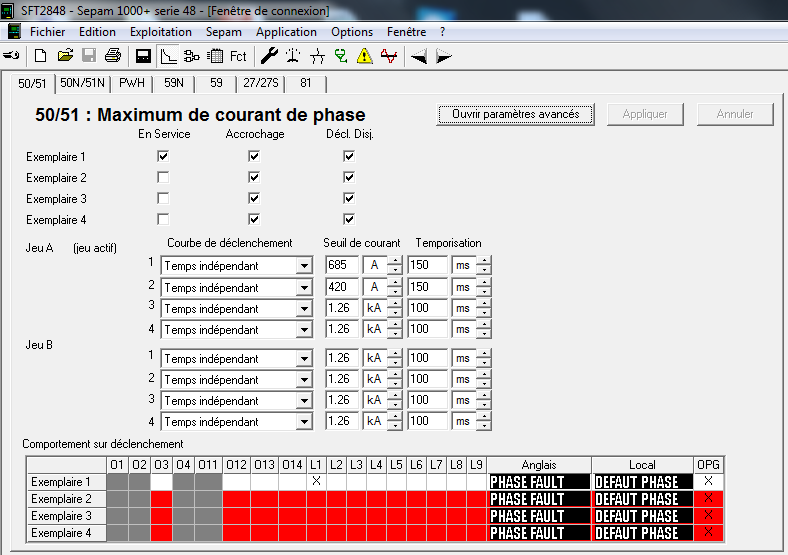Screen dimensions: 788x555
Task: Open a file with the folder icon
Action: (65, 56)
